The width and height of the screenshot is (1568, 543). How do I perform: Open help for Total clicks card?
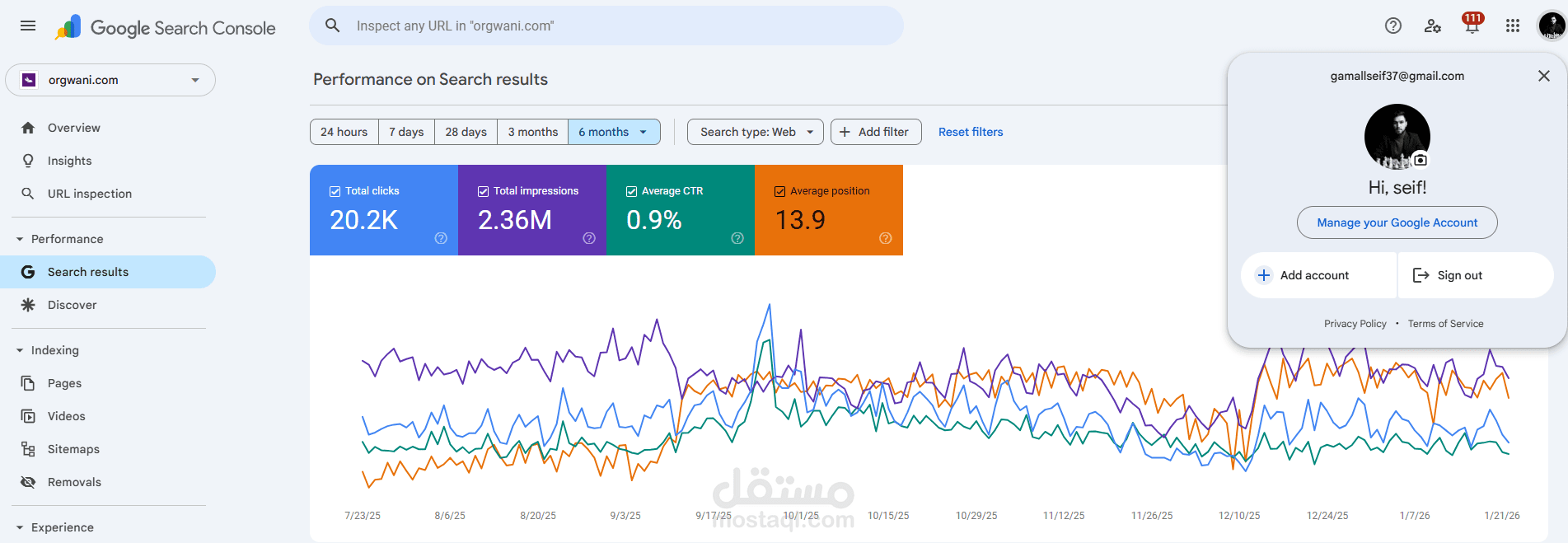441,238
